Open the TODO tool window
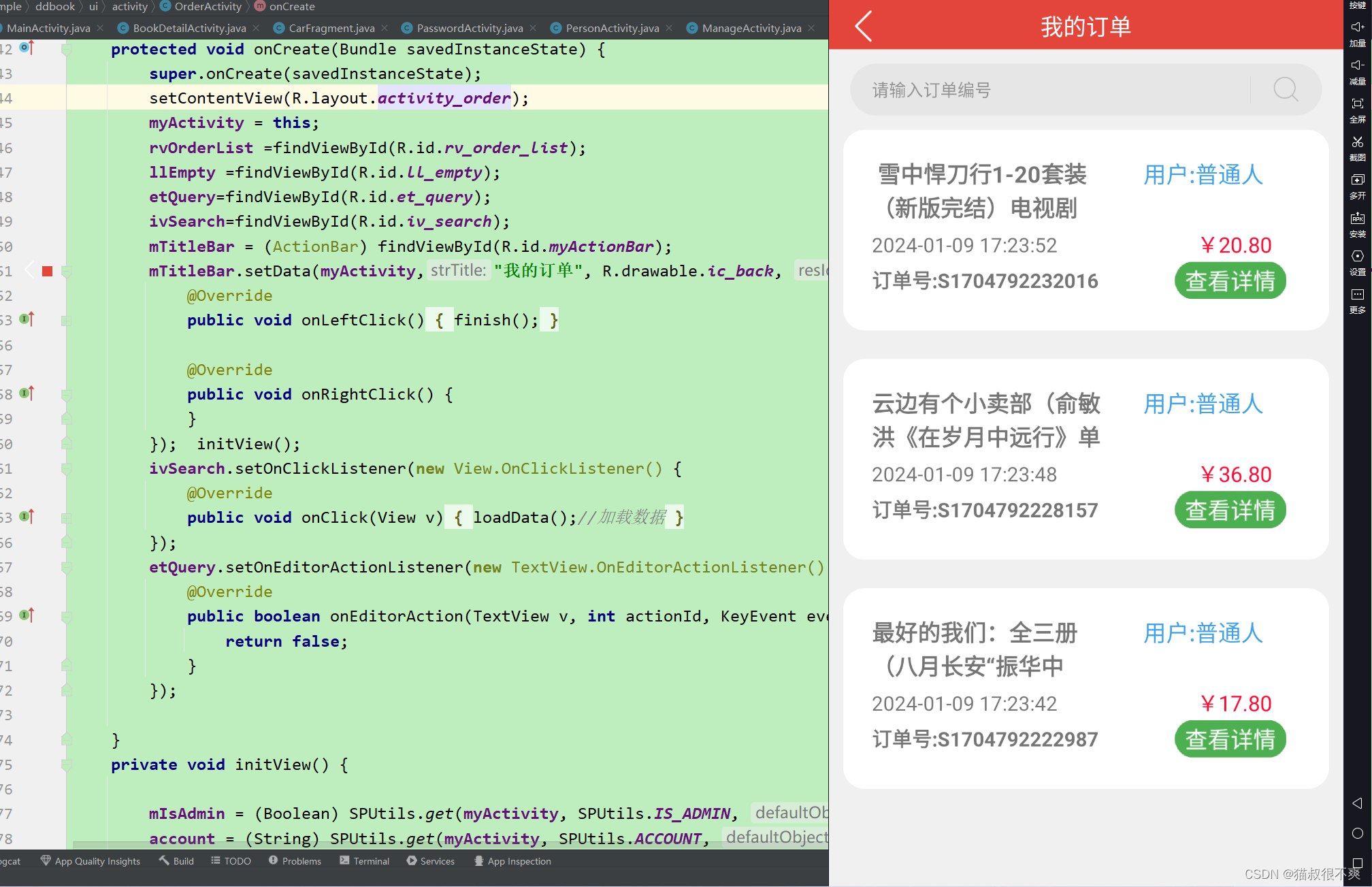Screen dimensions: 1372x887 (x=231, y=861)
